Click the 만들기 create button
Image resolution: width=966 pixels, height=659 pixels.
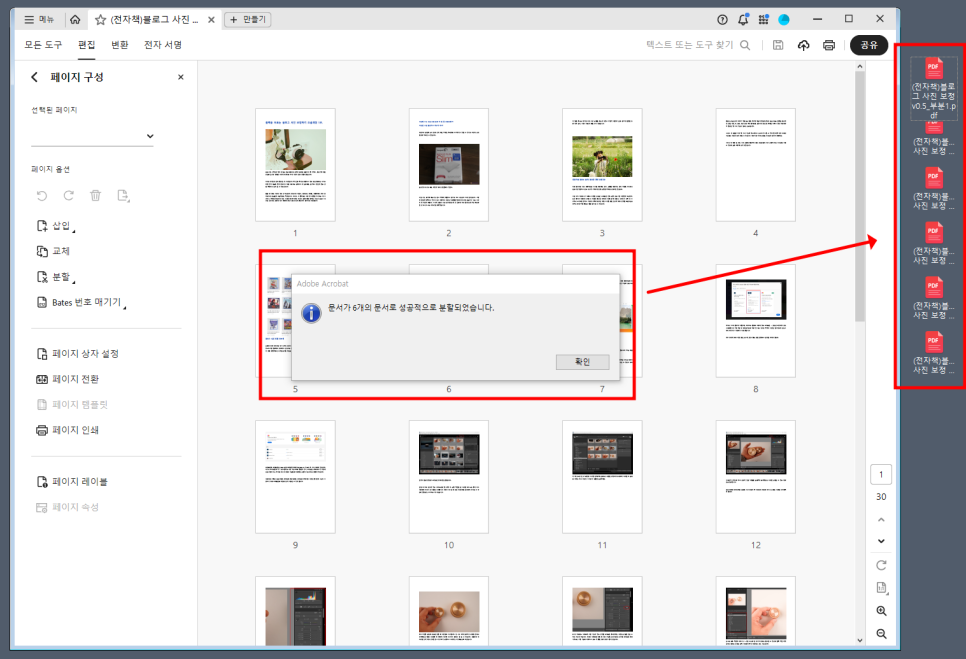[248, 20]
